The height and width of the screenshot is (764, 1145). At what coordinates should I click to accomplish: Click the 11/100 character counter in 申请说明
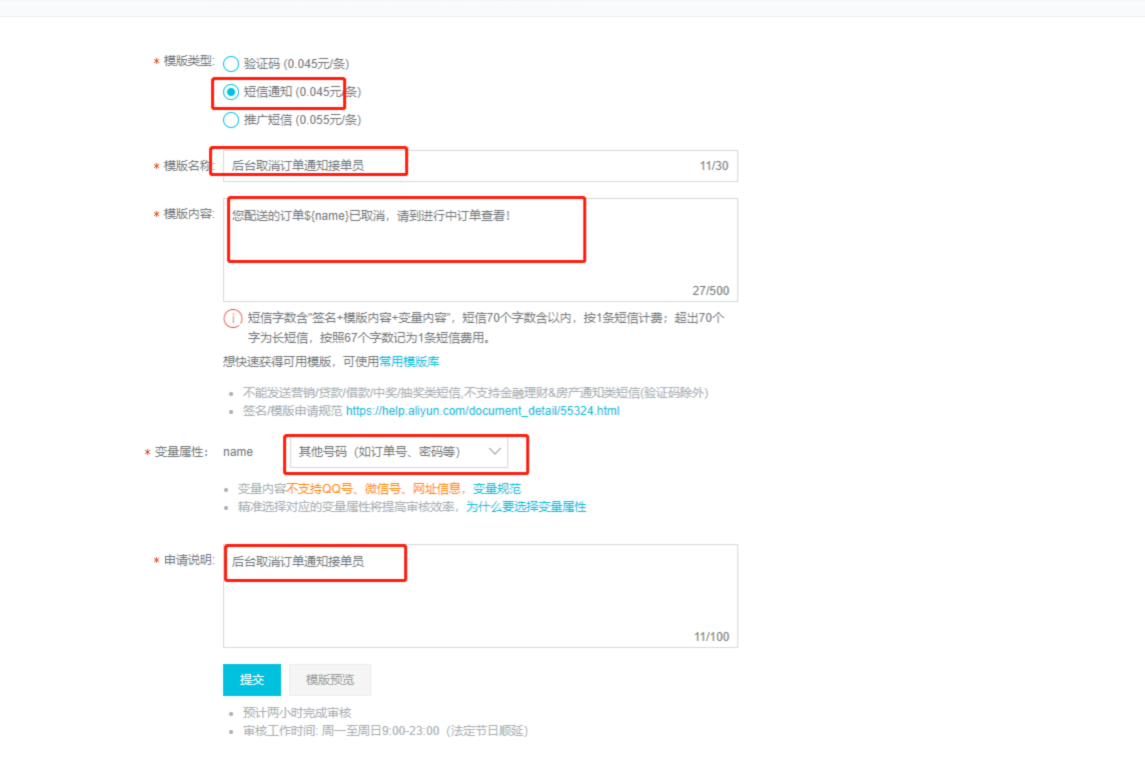coord(711,637)
